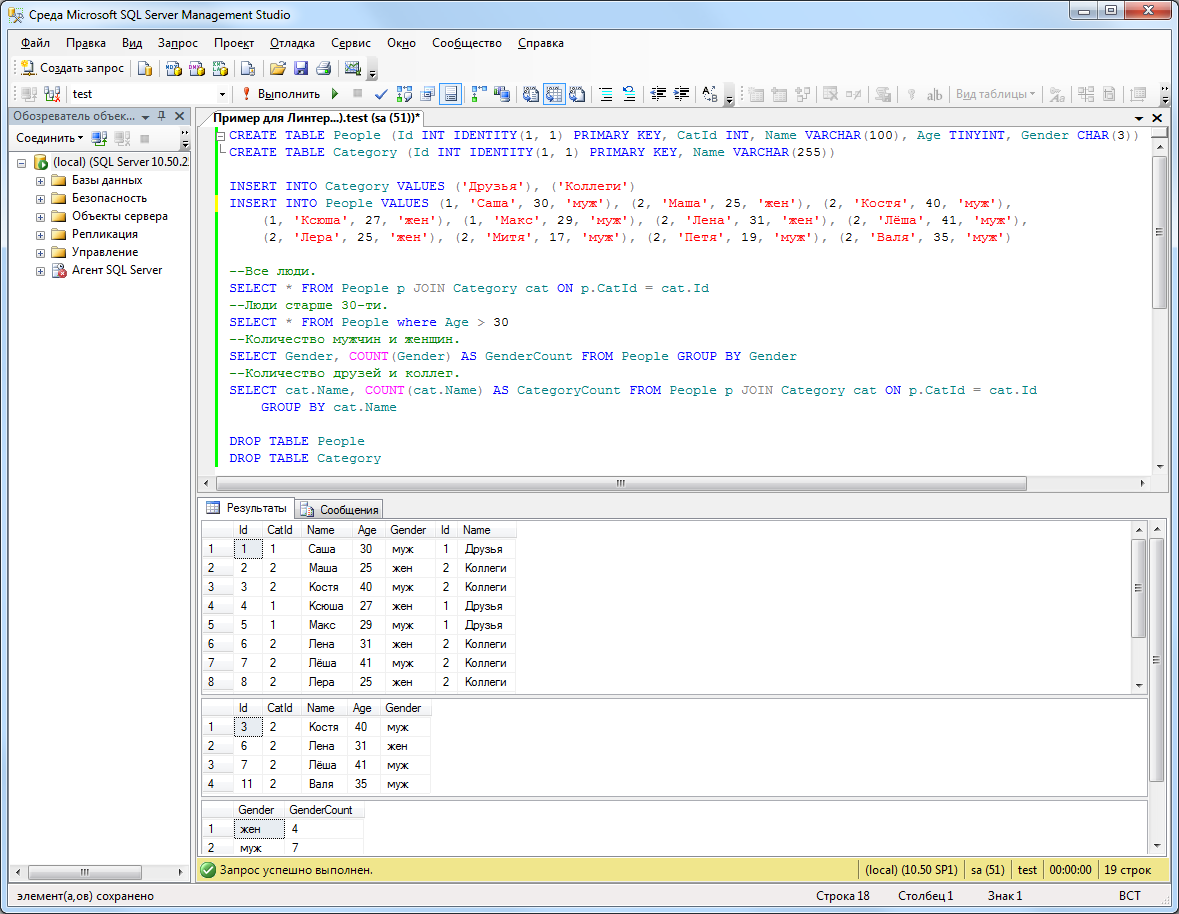Collapse the CREATE TABLE code block outline
Image resolution: width=1179 pixels, height=914 pixels.
pyautogui.click(x=220, y=136)
